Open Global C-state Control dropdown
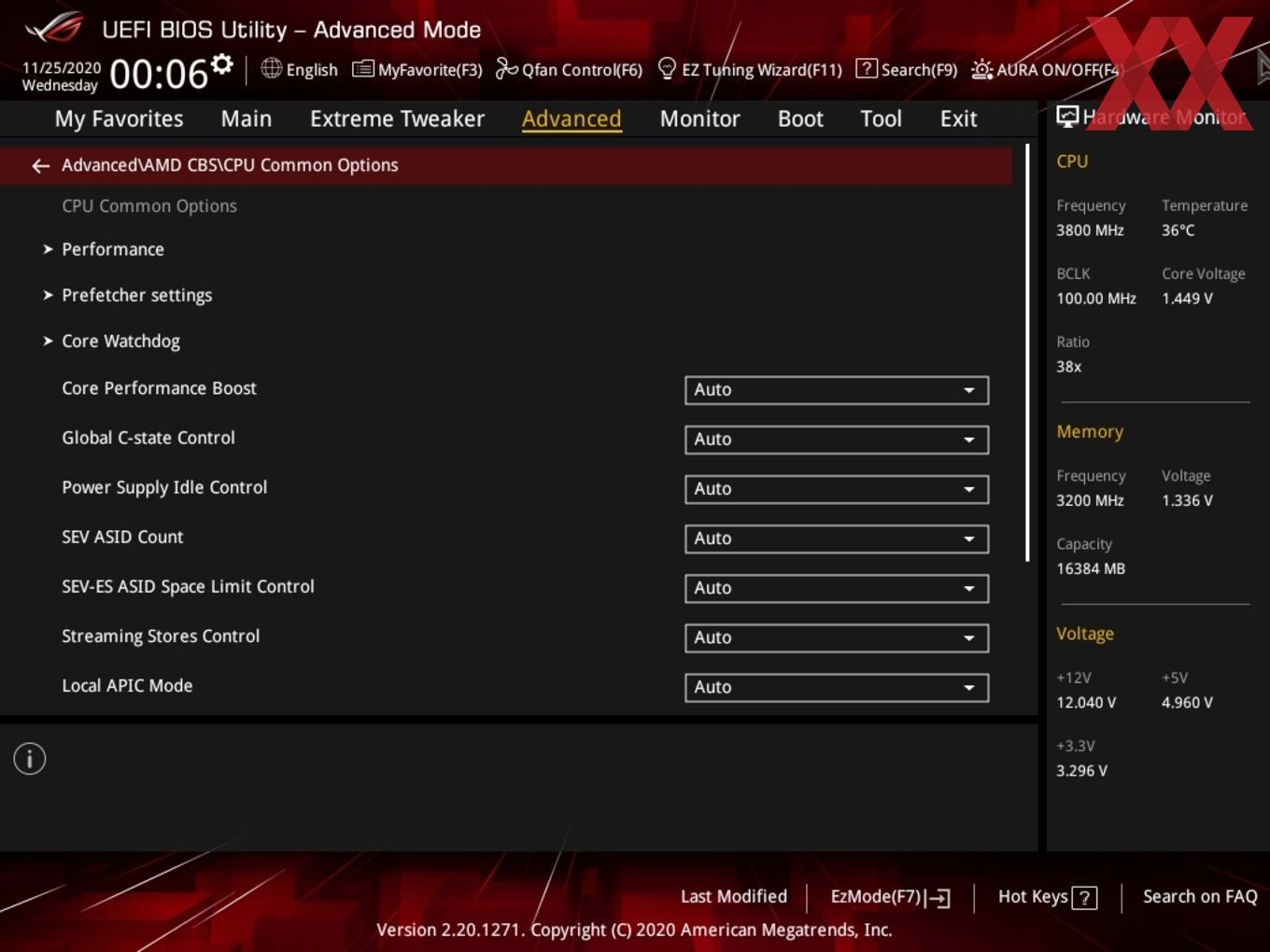This screenshot has height=952, width=1270. [x=837, y=440]
